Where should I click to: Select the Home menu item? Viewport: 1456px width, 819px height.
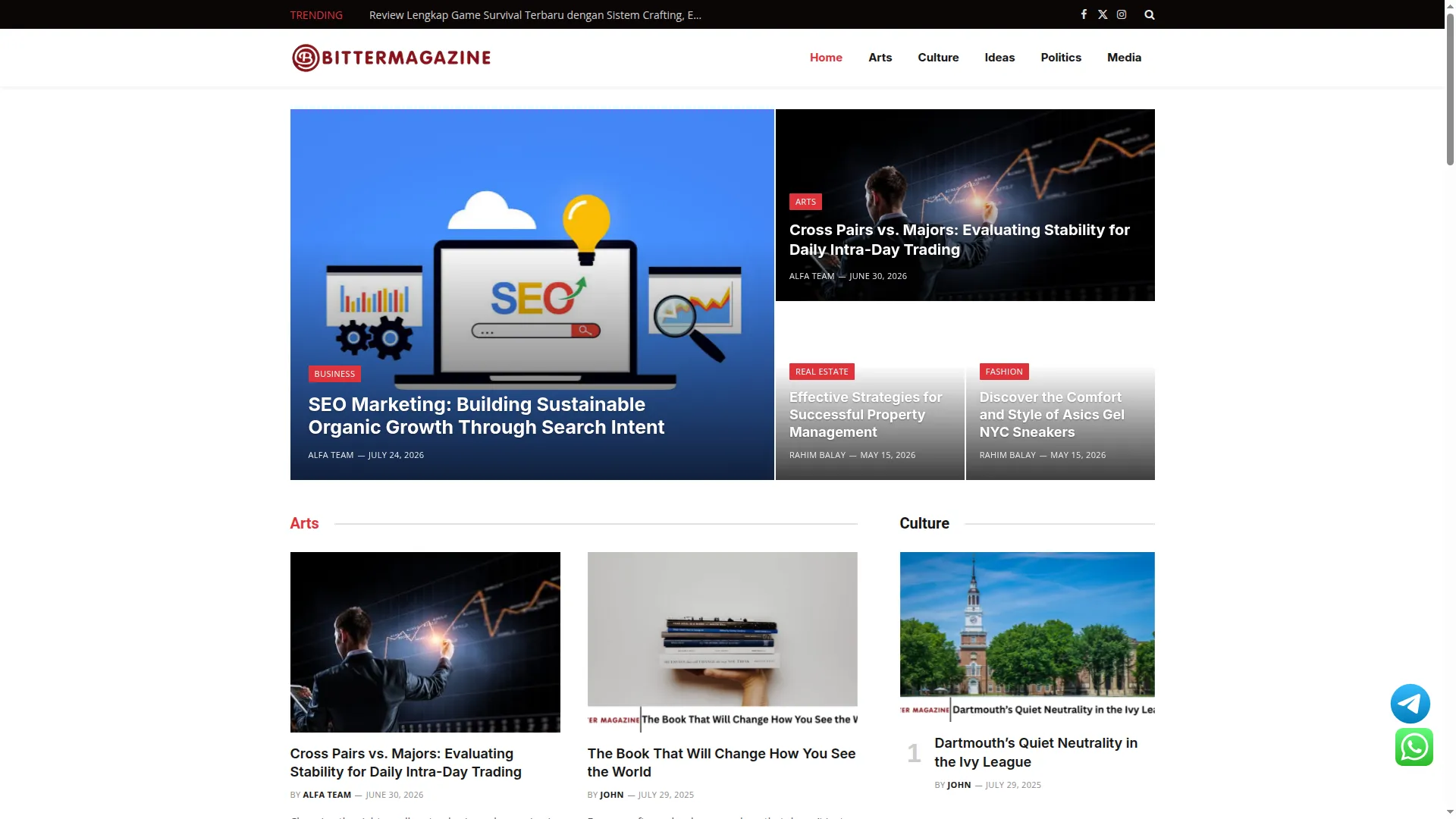[x=826, y=58]
